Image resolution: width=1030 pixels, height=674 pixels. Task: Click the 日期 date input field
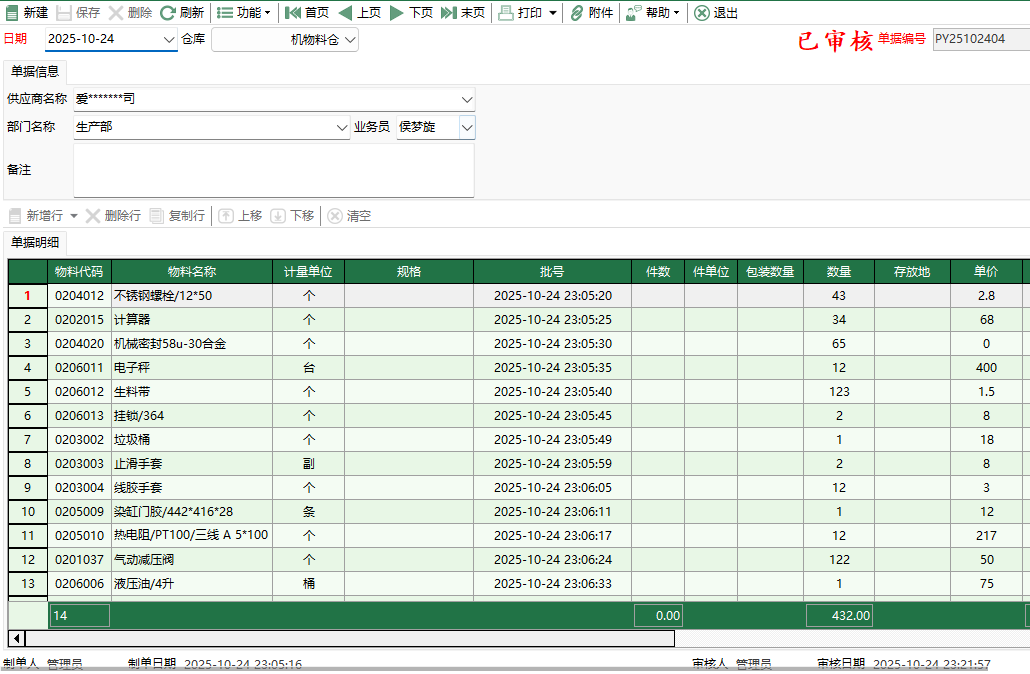108,40
